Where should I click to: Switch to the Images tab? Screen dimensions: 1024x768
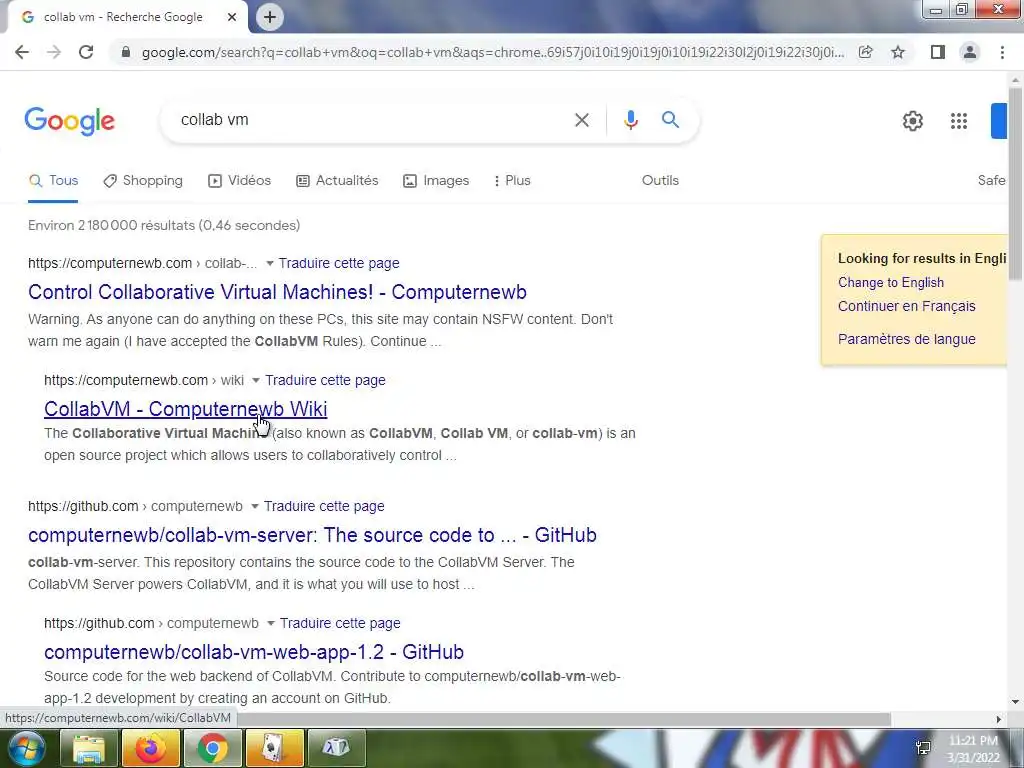pos(436,181)
